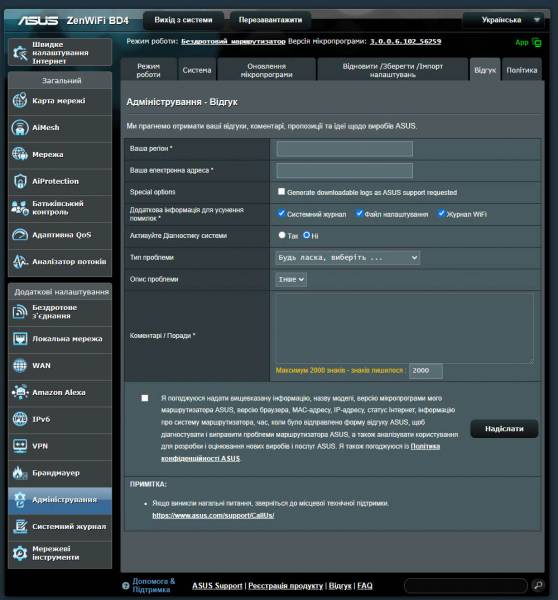Open the VPN monitor icon
This screenshot has width=558, height=600.
click(x=20, y=446)
